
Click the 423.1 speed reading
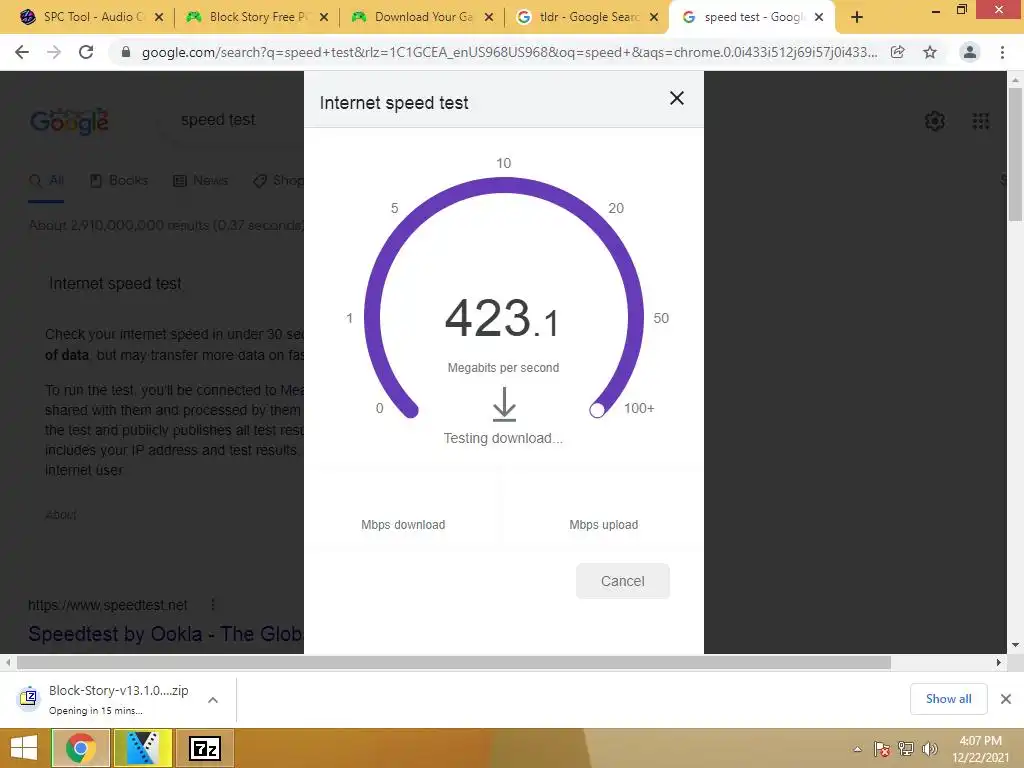[x=502, y=319]
